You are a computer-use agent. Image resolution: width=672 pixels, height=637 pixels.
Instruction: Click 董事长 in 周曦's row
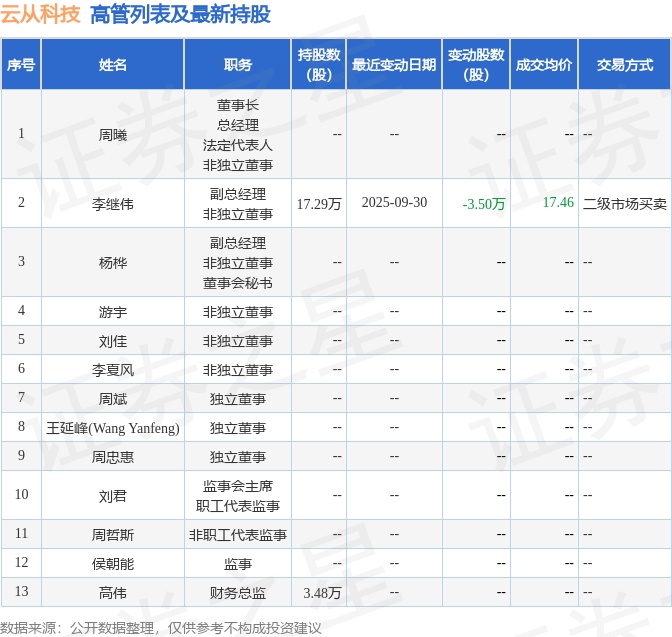pyautogui.click(x=238, y=105)
